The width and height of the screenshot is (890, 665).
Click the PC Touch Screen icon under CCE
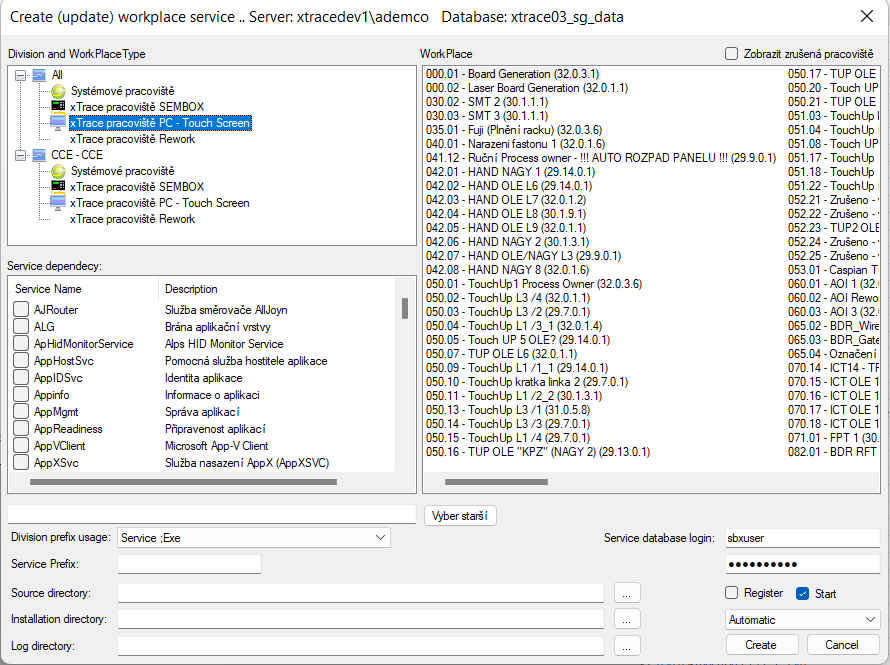pos(58,203)
